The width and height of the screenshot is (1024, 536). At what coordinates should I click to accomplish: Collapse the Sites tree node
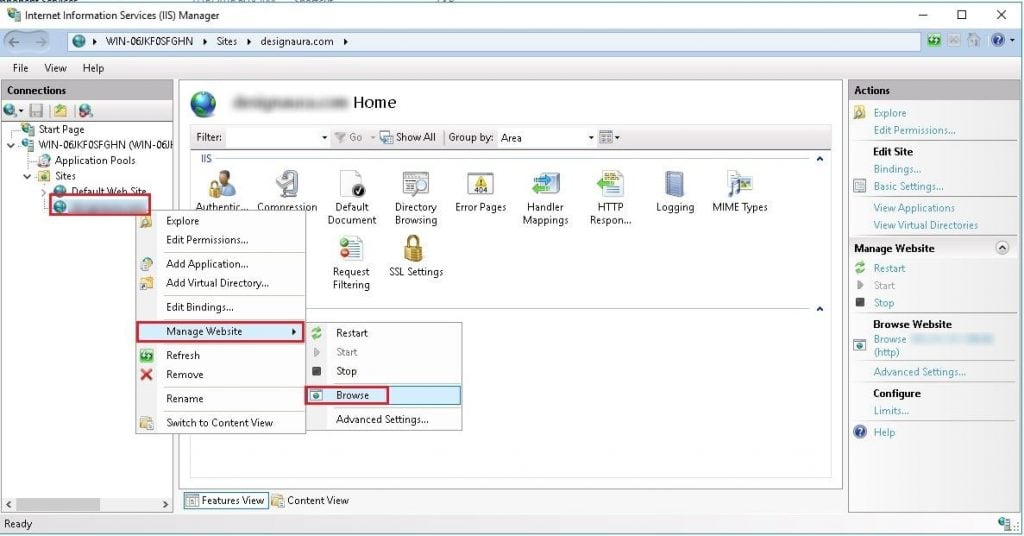27,176
